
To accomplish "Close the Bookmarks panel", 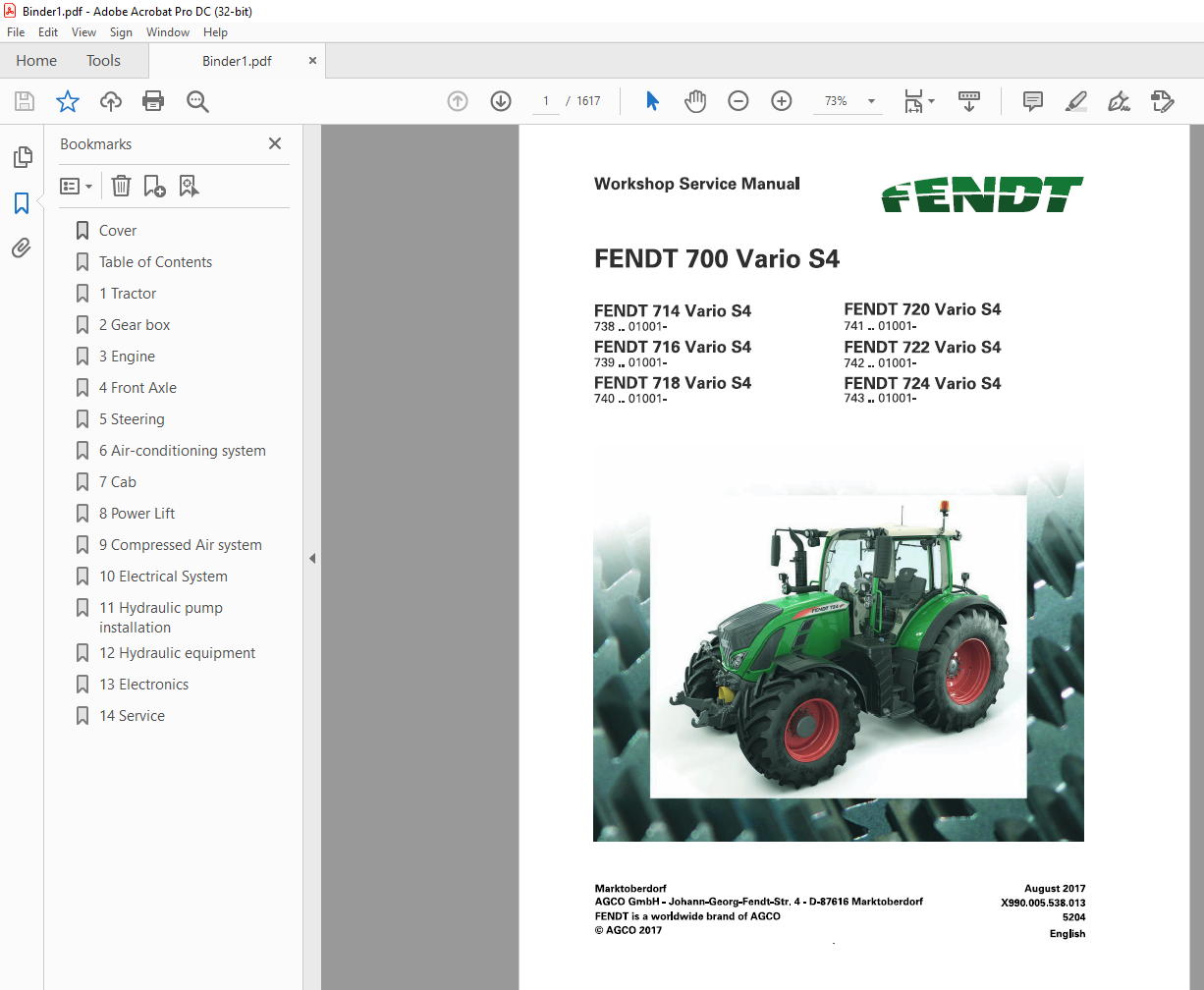I will pos(275,143).
